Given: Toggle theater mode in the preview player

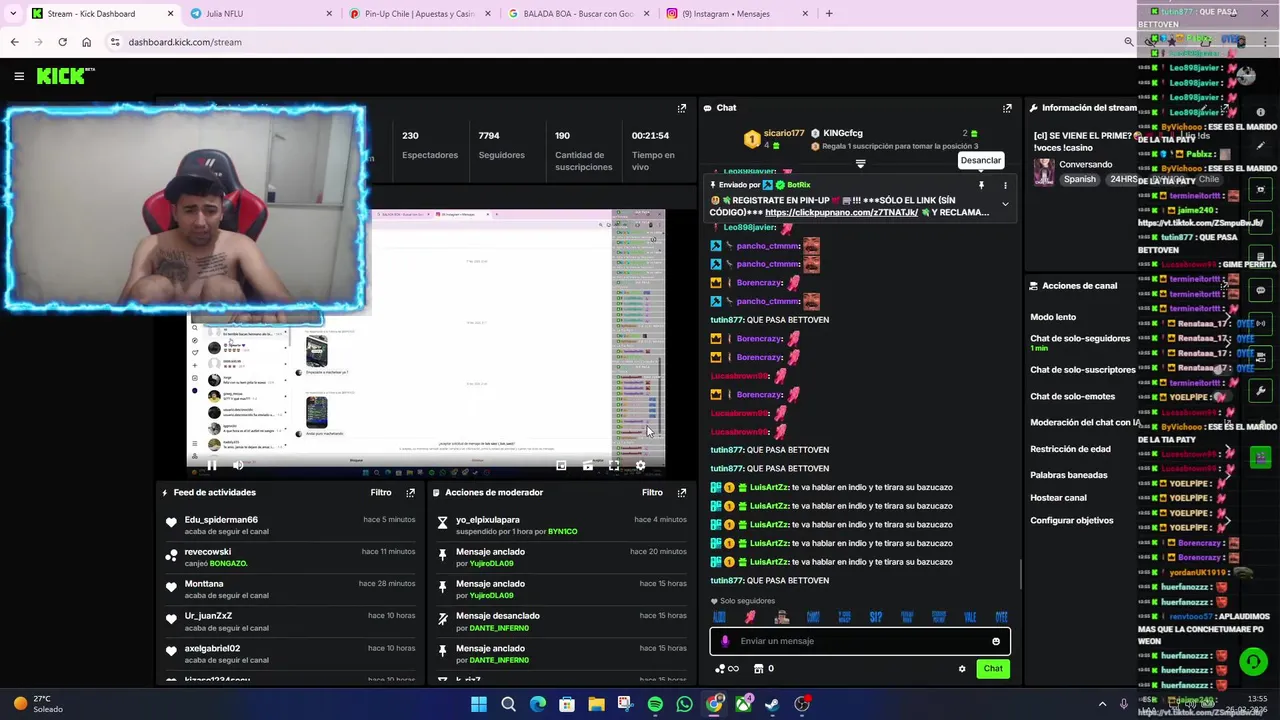Looking at the screenshot, I should point(588,465).
